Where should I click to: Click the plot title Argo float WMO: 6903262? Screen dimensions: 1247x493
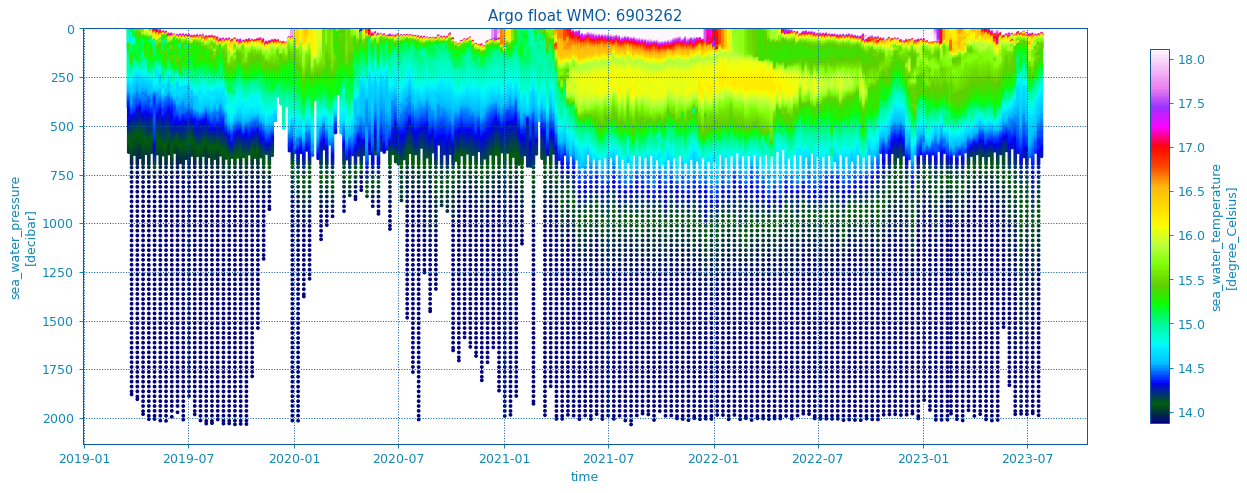pyautogui.click(x=584, y=16)
